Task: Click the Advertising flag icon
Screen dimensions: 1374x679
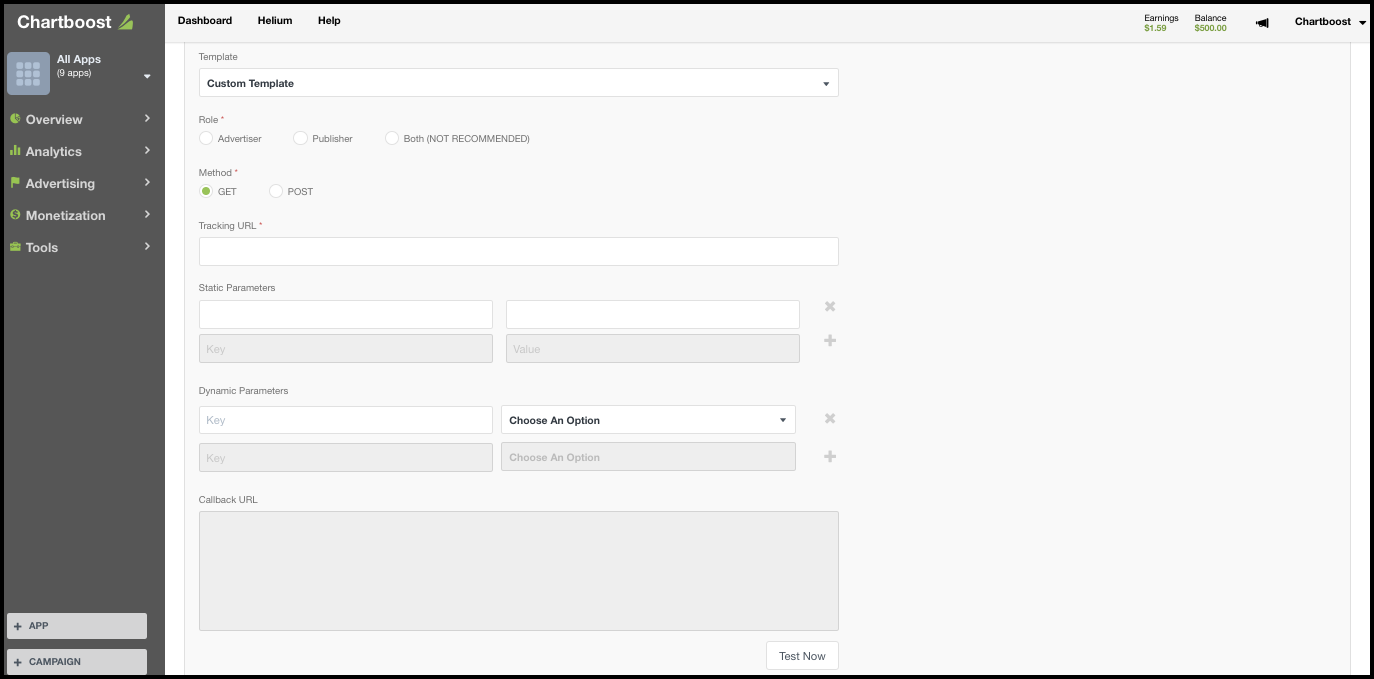Action: (15, 183)
